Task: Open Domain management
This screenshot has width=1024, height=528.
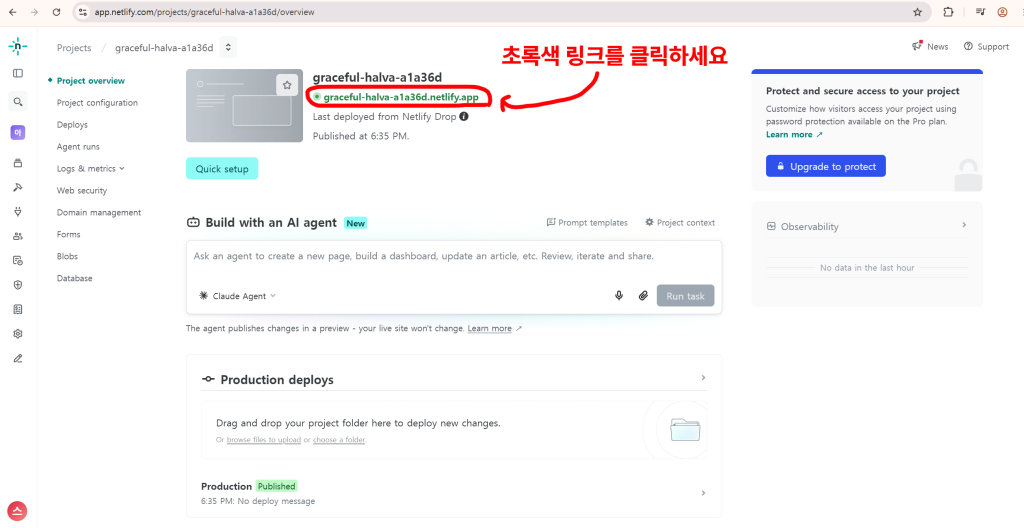Action: [99, 212]
